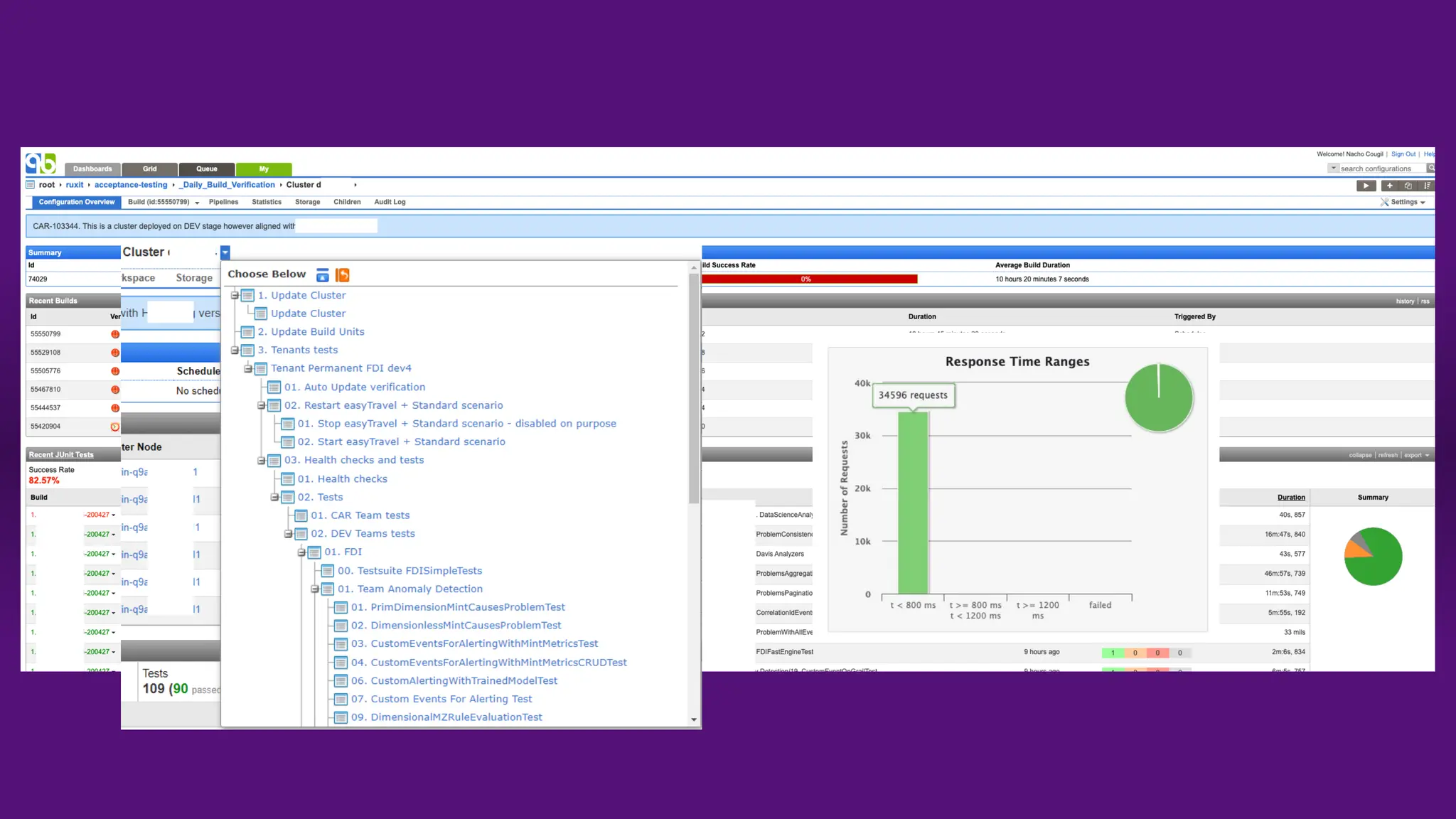Click the sort order icon in top toolbar
The width and height of the screenshot is (1456, 819).
[1426, 186]
